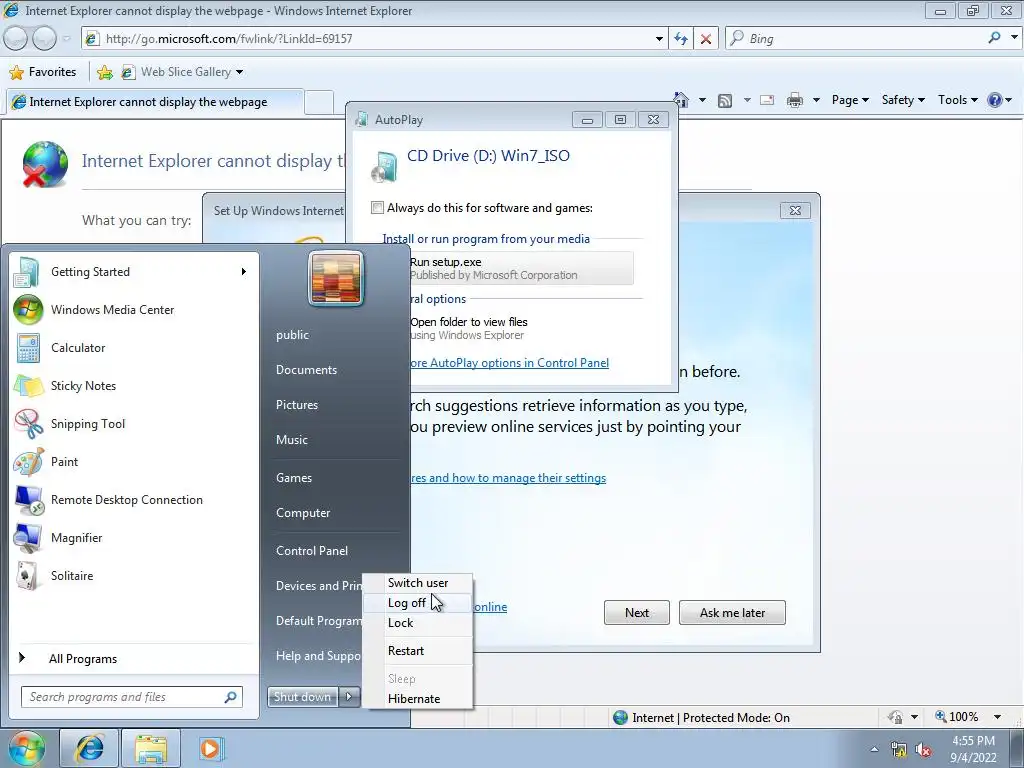Open the Tools menu
The height and width of the screenshot is (768, 1024).
(x=957, y=100)
